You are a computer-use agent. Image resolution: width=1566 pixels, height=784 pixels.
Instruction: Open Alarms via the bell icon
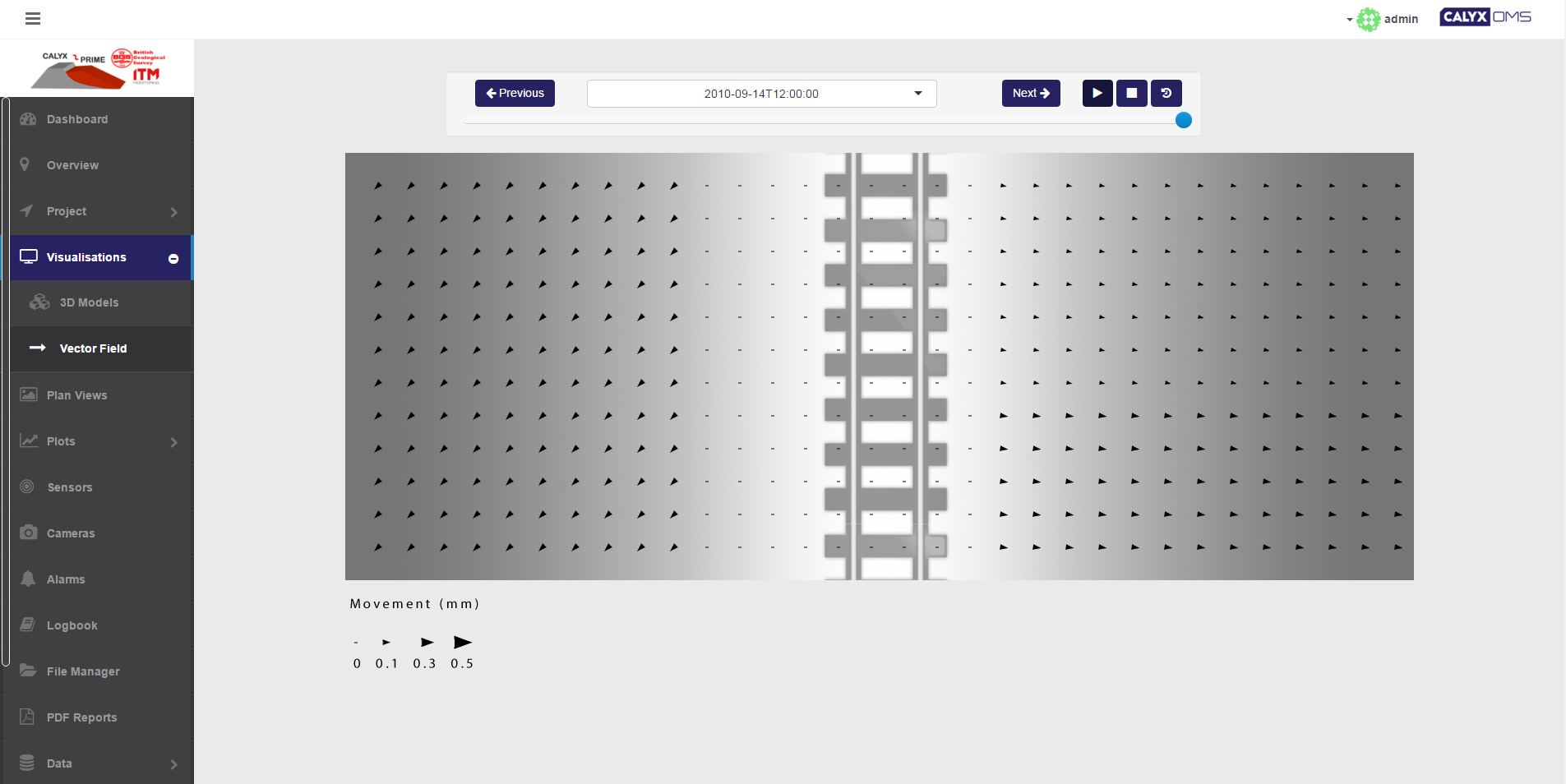28,579
